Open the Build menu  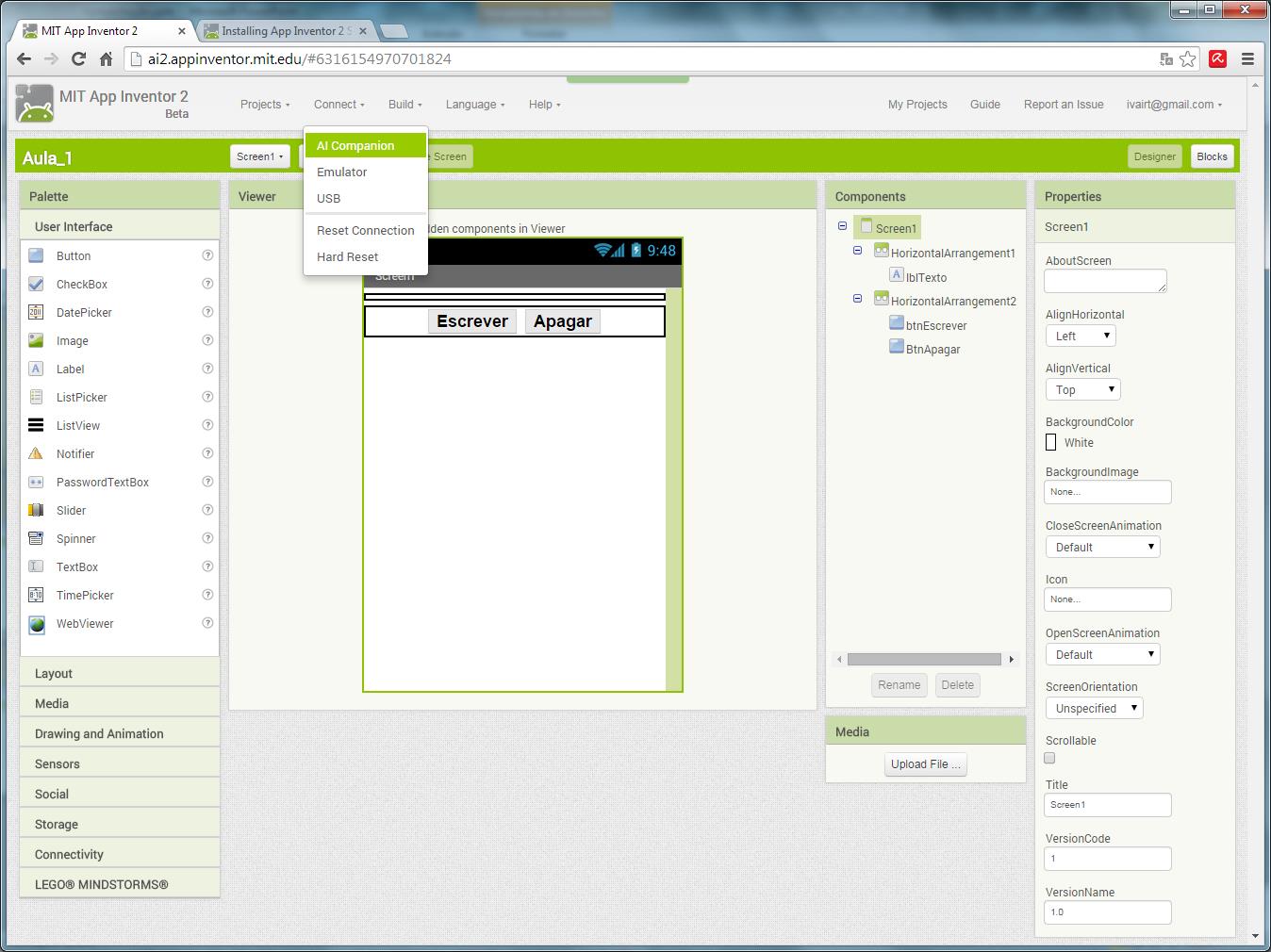tap(404, 105)
